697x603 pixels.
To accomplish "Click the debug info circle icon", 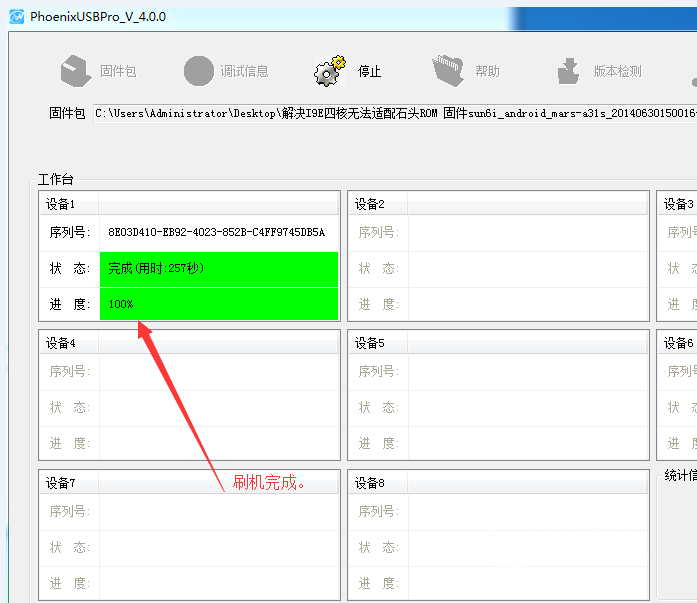I will coord(199,71).
